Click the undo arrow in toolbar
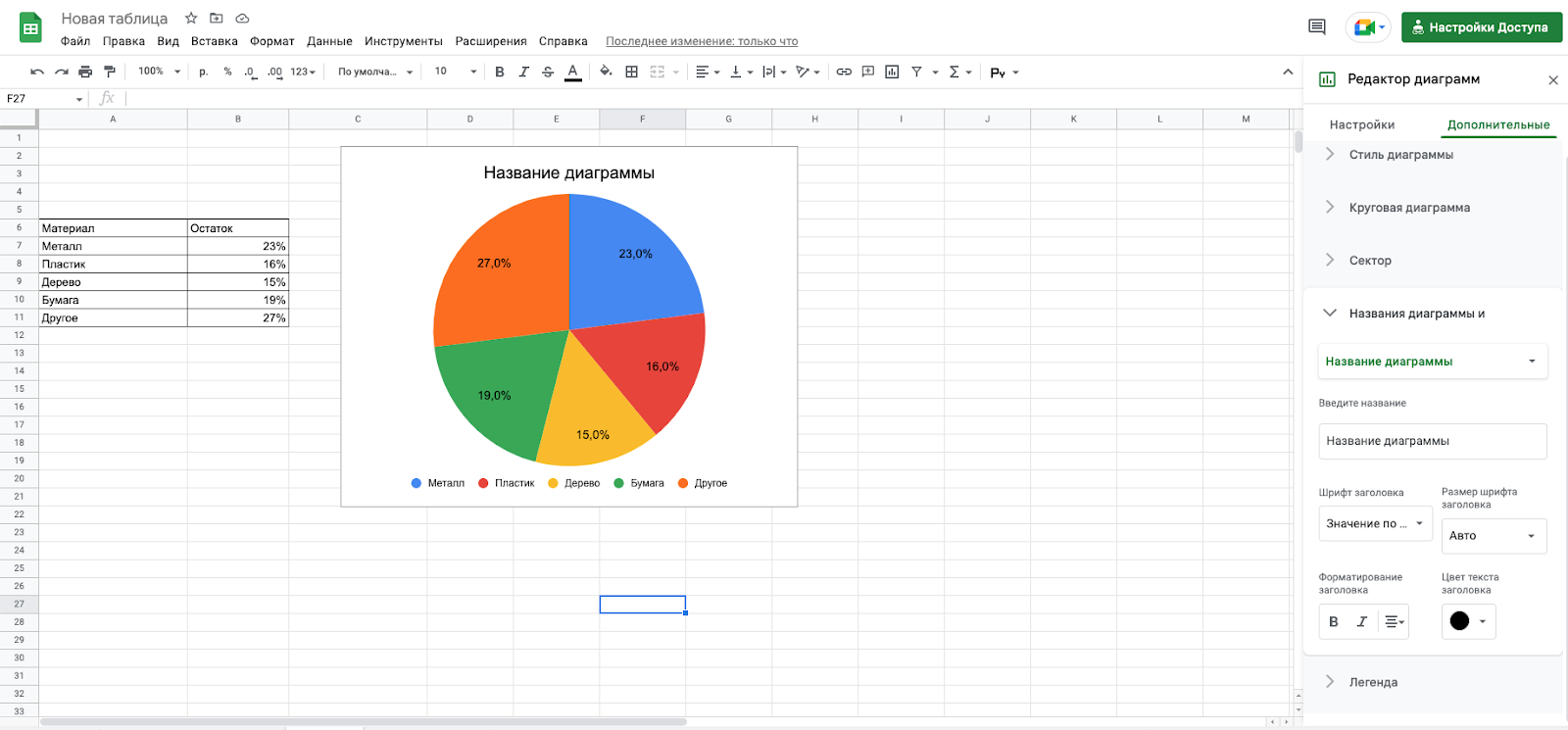Screen dimensions: 1568x730 tap(37, 72)
